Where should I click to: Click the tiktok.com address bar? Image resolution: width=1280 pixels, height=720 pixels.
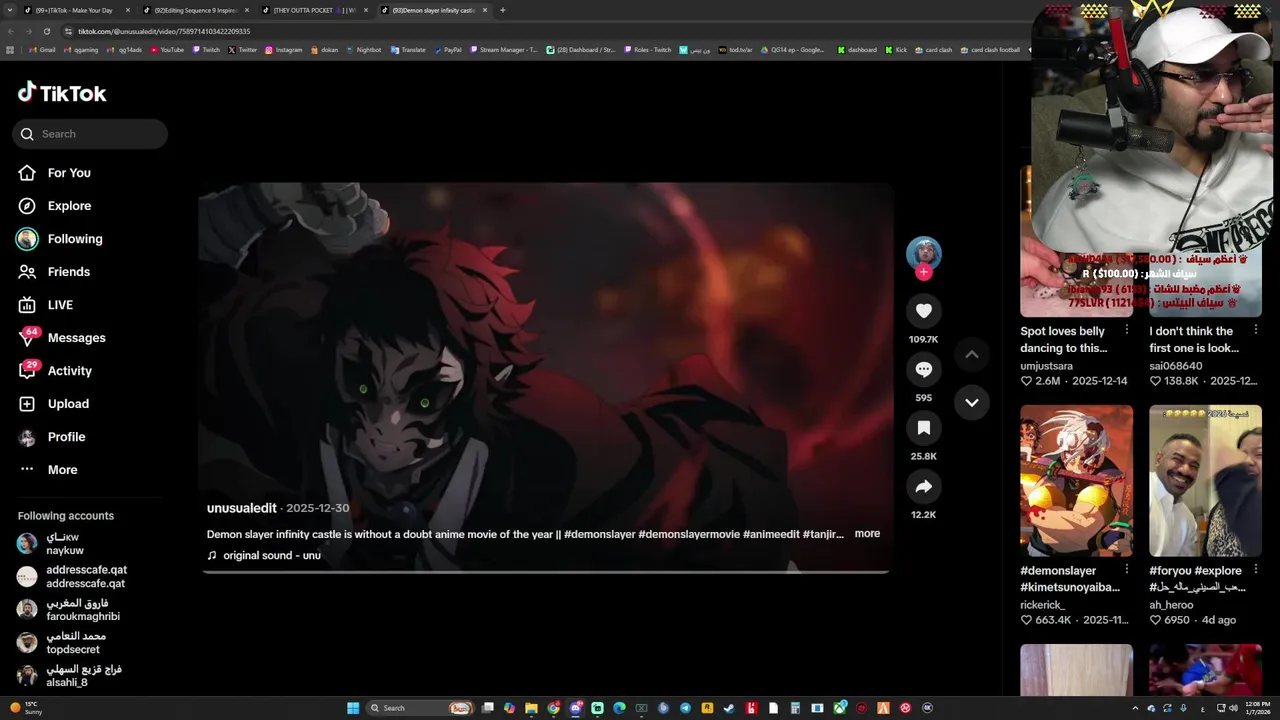point(540,31)
